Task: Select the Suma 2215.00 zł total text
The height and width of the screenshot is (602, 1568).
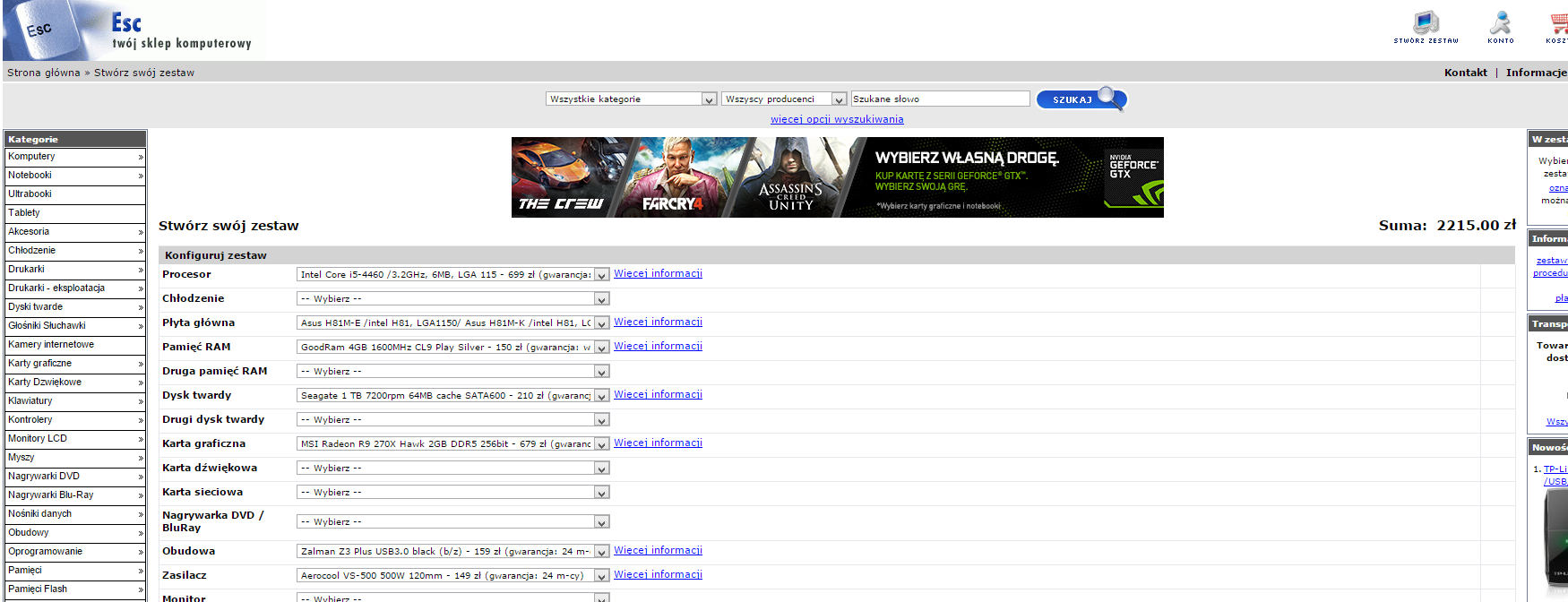Action: point(1447,226)
